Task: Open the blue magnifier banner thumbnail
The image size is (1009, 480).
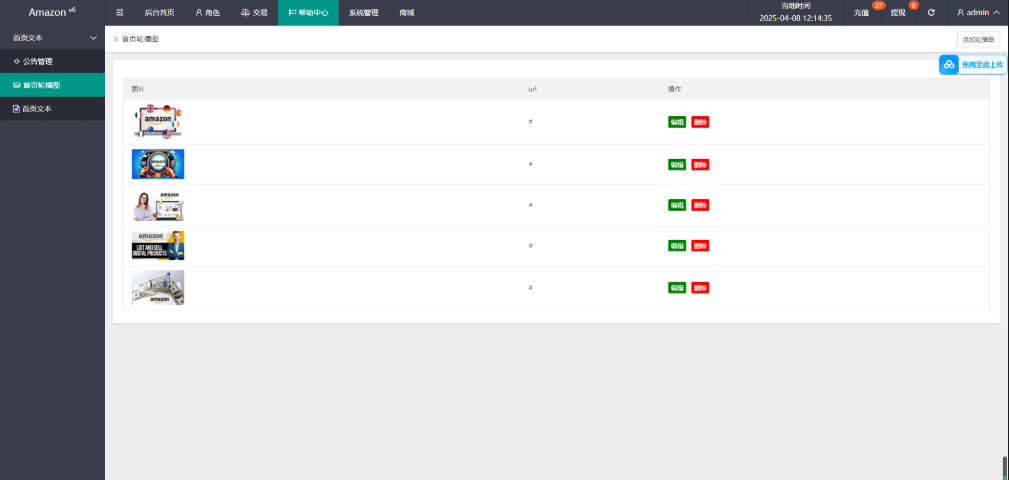Action: pos(158,164)
